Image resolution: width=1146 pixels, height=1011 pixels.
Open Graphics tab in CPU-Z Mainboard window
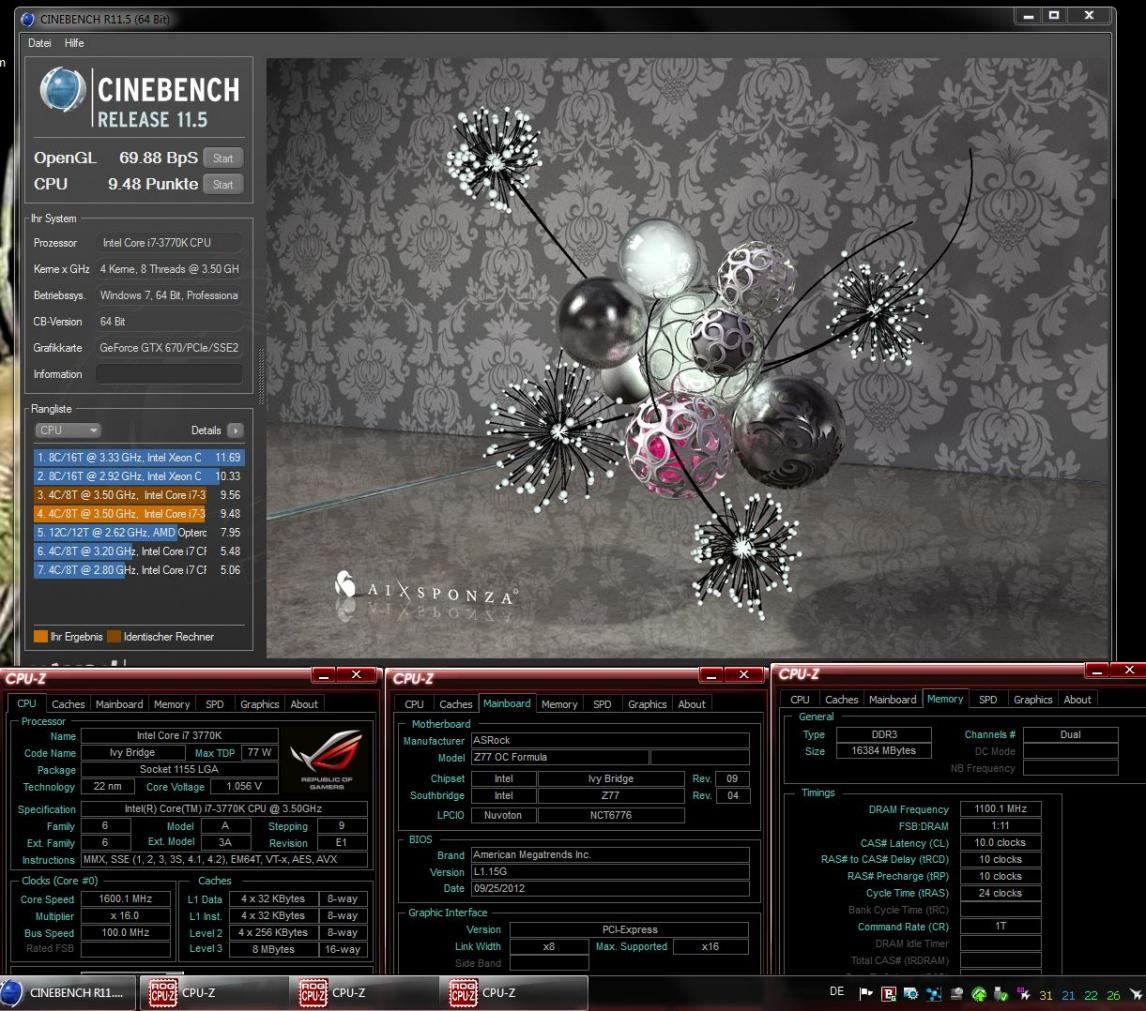click(647, 704)
